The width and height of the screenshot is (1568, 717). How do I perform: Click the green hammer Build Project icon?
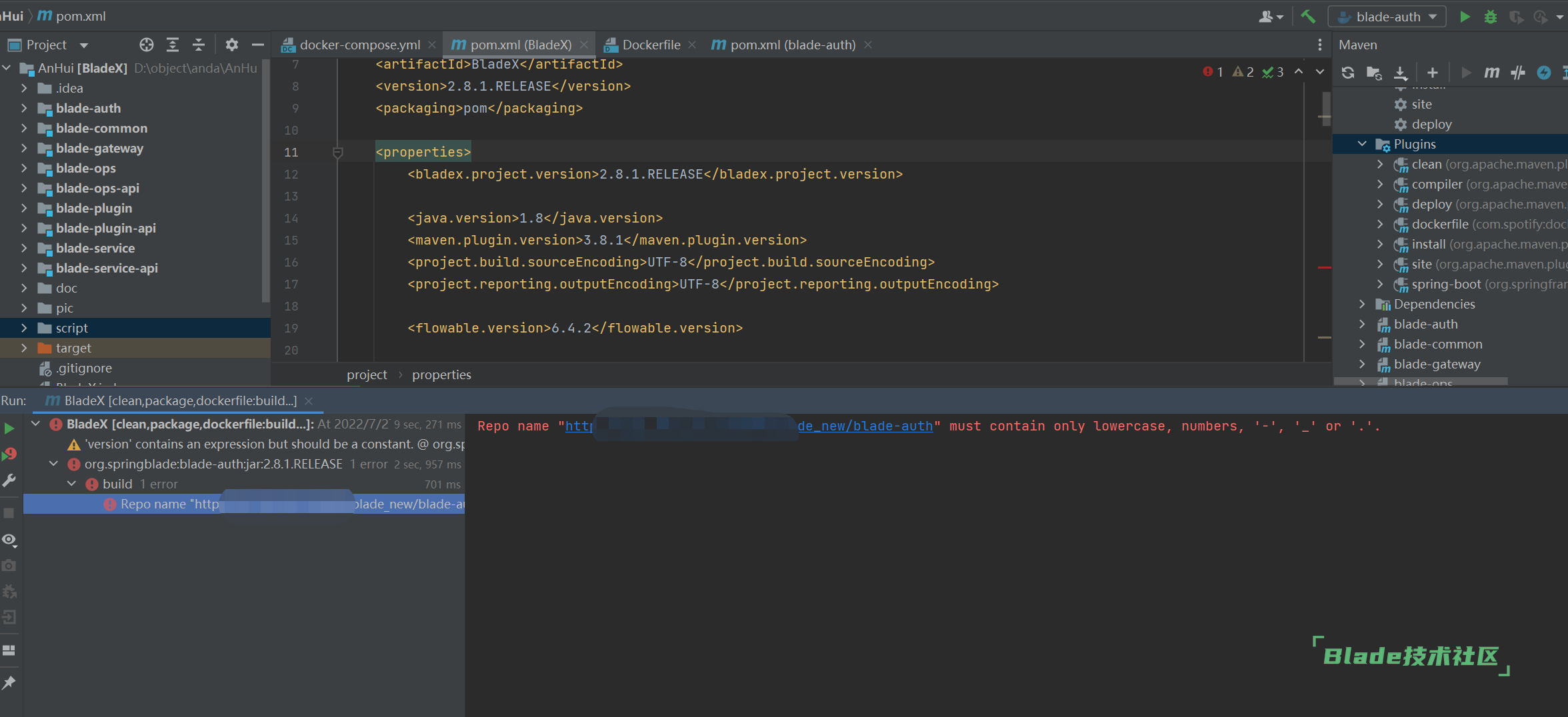tap(1307, 17)
